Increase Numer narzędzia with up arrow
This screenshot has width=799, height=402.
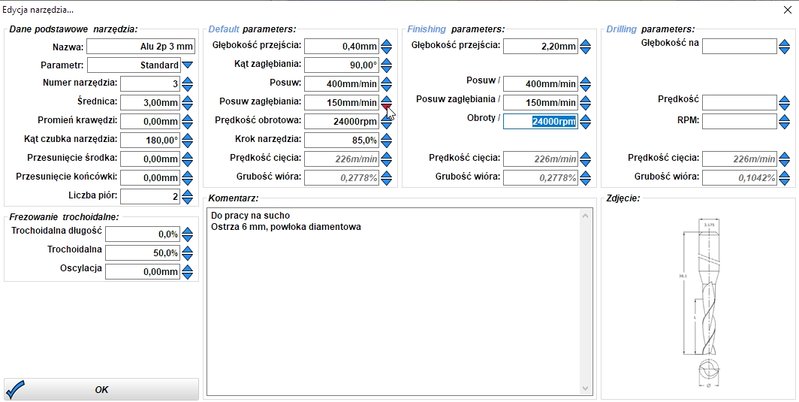click(187, 81)
